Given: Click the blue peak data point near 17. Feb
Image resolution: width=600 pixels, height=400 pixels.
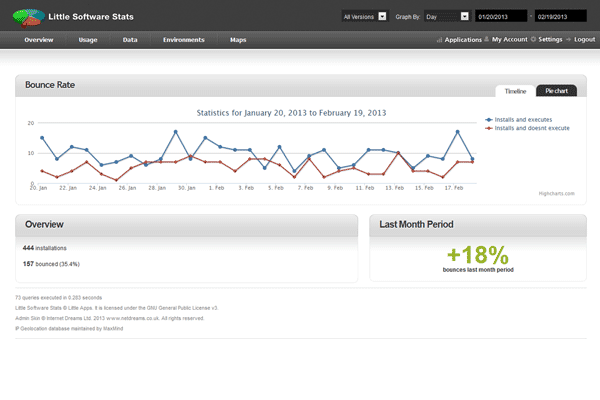Looking at the screenshot, I should coord(458,132).
